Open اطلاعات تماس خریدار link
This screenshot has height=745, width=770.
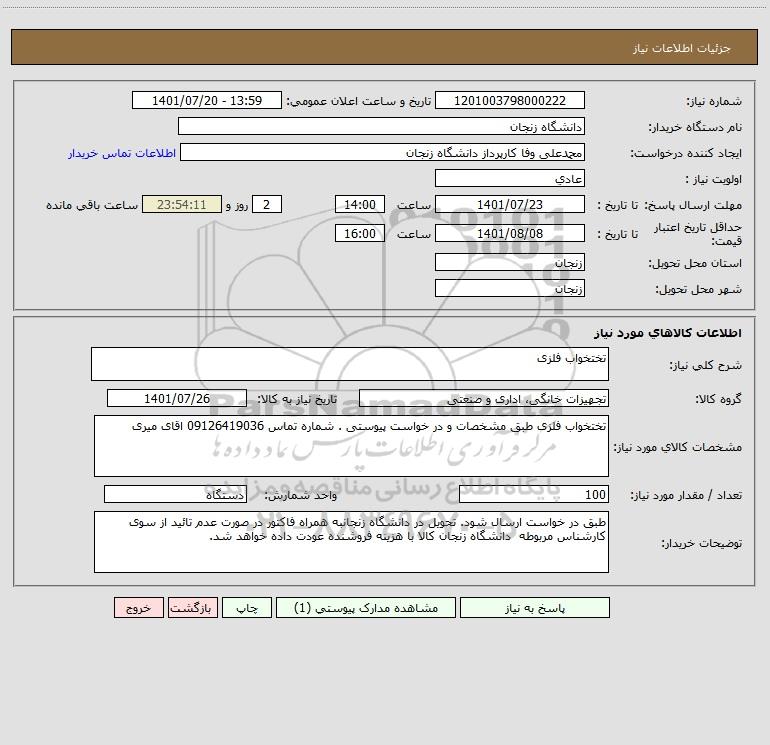(122, 153)
